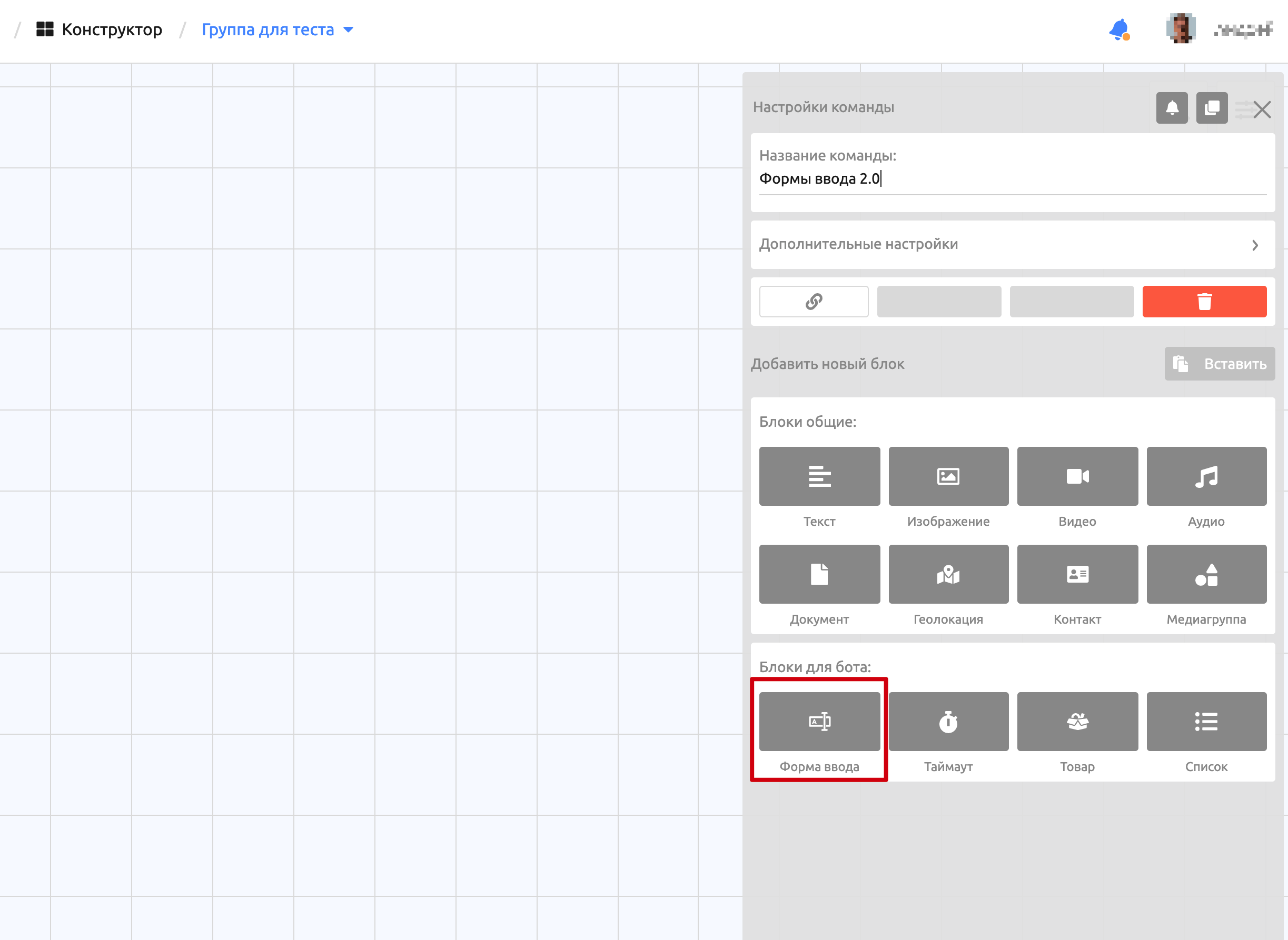
Task: Add a Форма ввода block
Action: (x=819, y=721)
